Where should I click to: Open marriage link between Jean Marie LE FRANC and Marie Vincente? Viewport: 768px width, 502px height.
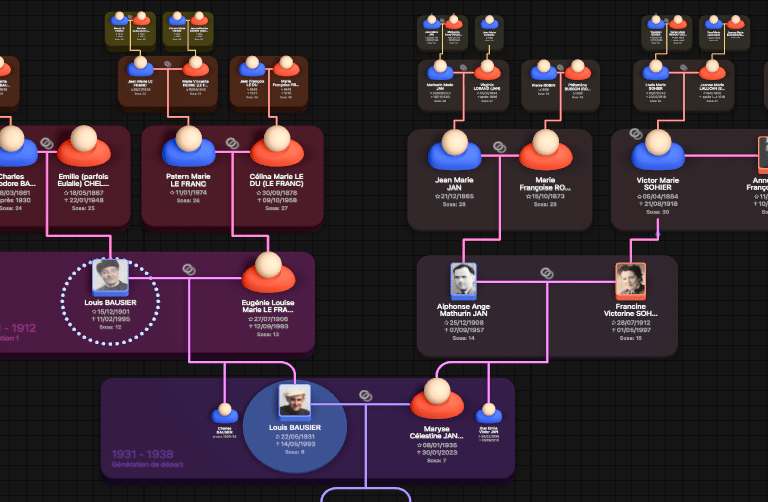click(168, 64)
